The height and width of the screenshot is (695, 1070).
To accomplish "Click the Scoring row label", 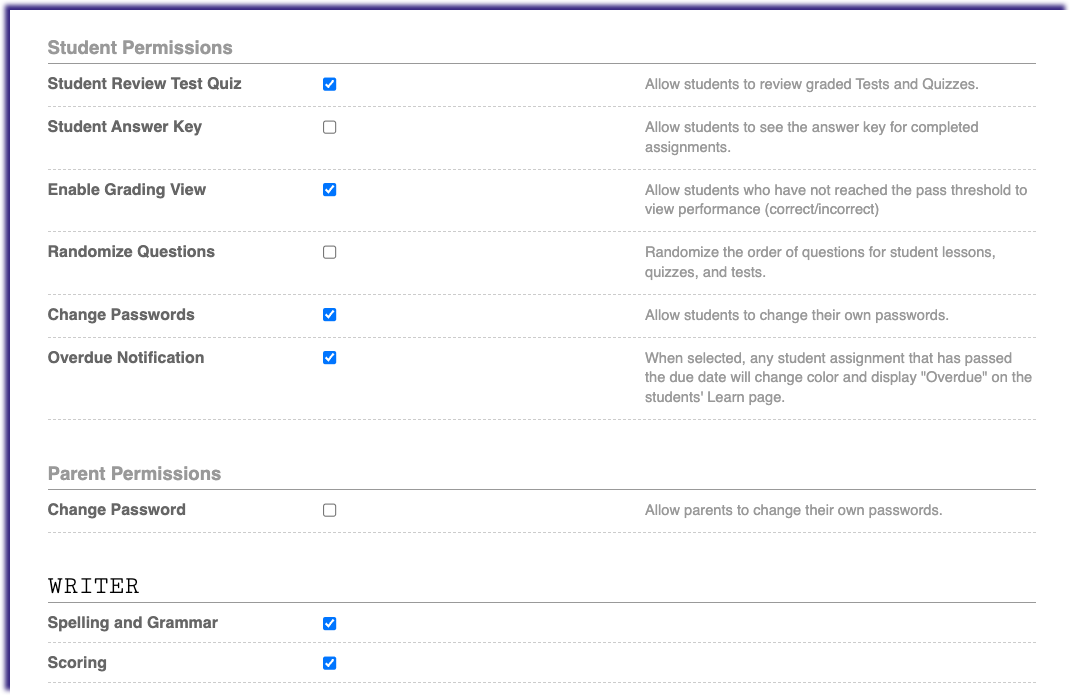I will point(77,662).
